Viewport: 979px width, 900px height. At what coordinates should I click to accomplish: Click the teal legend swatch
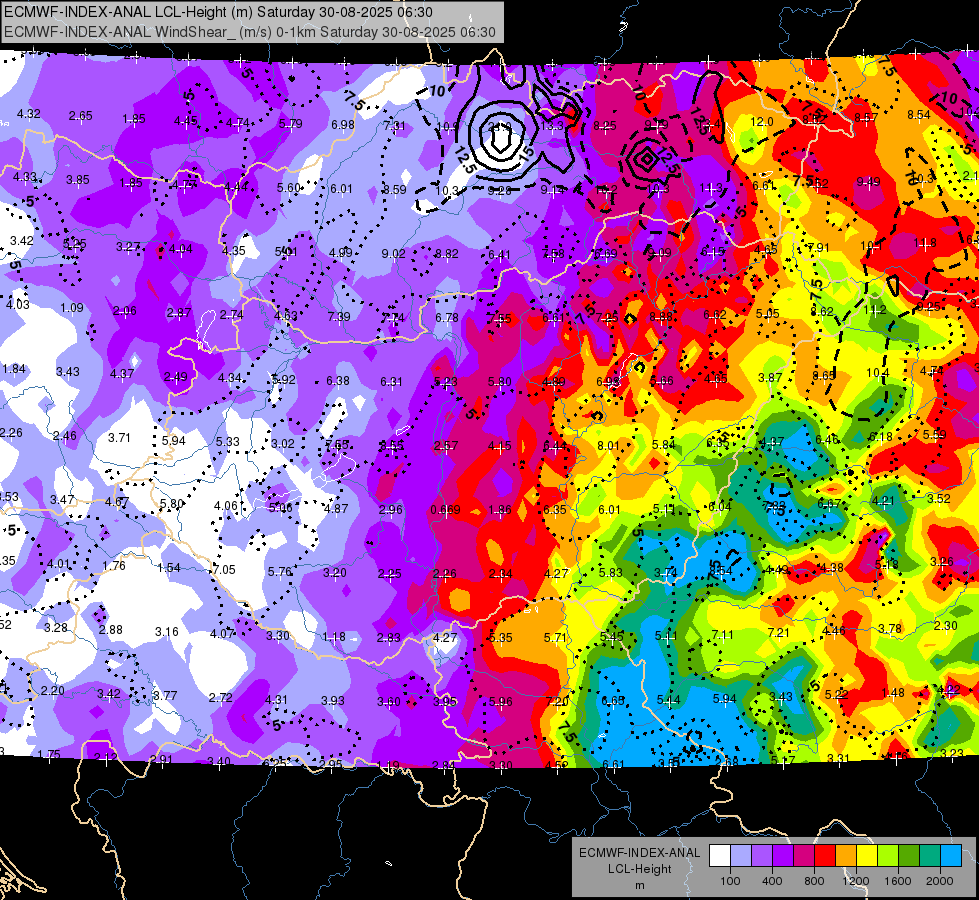[930, 856]
